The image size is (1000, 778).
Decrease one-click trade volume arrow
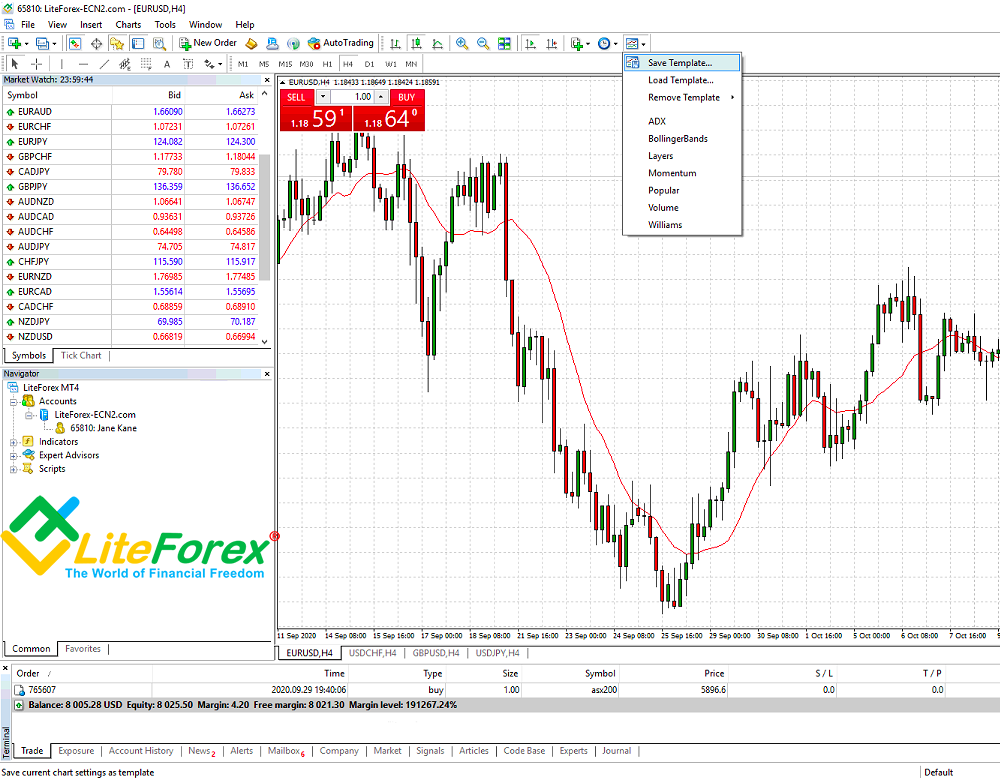coord(323,97)
